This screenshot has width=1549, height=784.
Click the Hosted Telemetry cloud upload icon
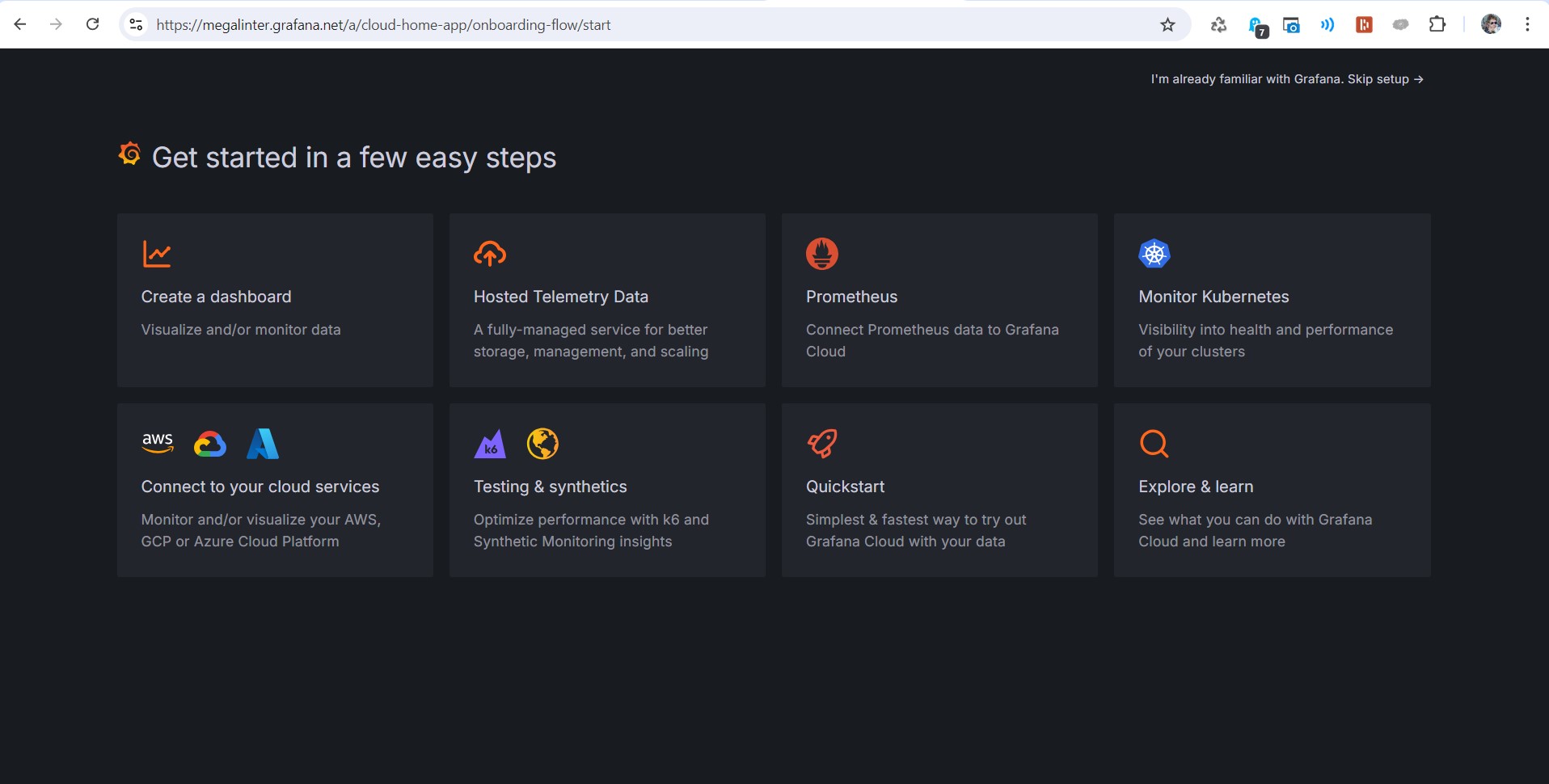click(490, 254)
